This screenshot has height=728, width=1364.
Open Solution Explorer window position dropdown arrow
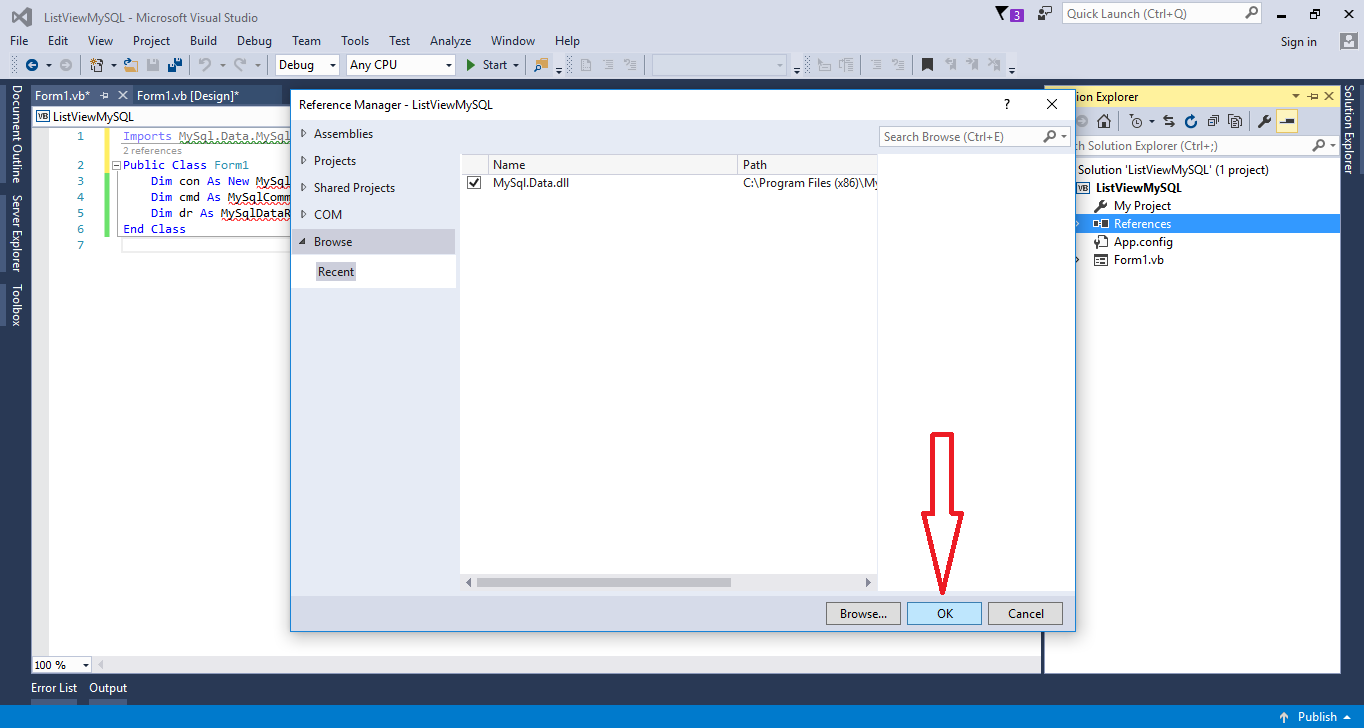point(1296,96)
